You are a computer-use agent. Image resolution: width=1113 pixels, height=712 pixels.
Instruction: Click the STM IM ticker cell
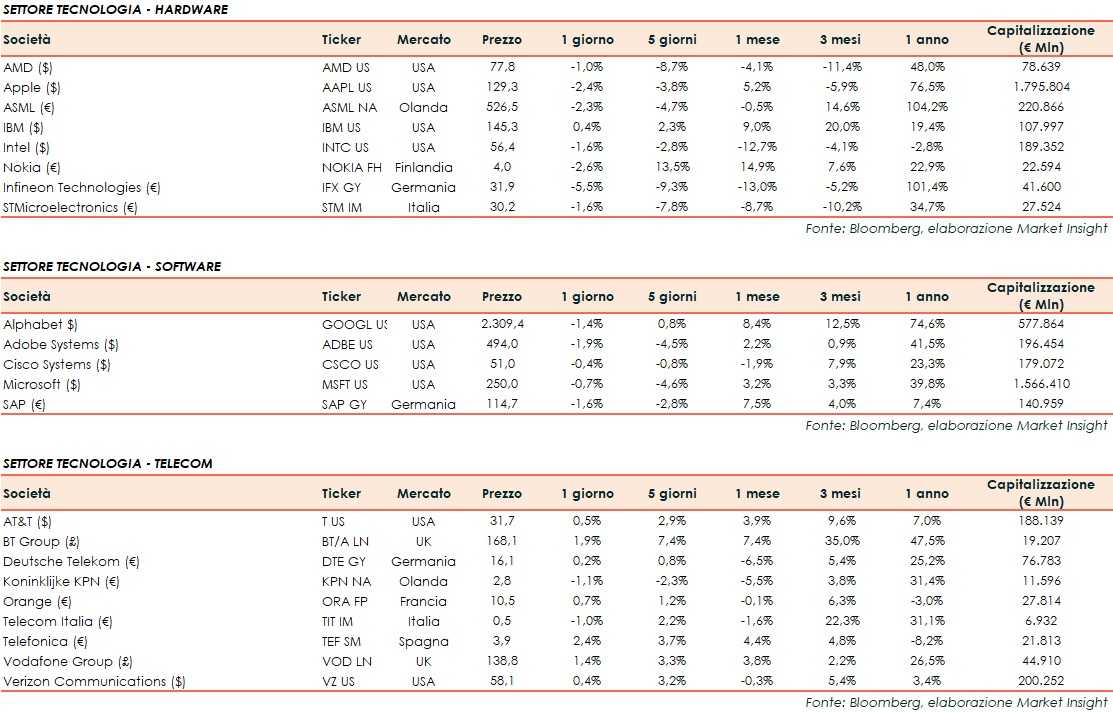pos(341,207)
